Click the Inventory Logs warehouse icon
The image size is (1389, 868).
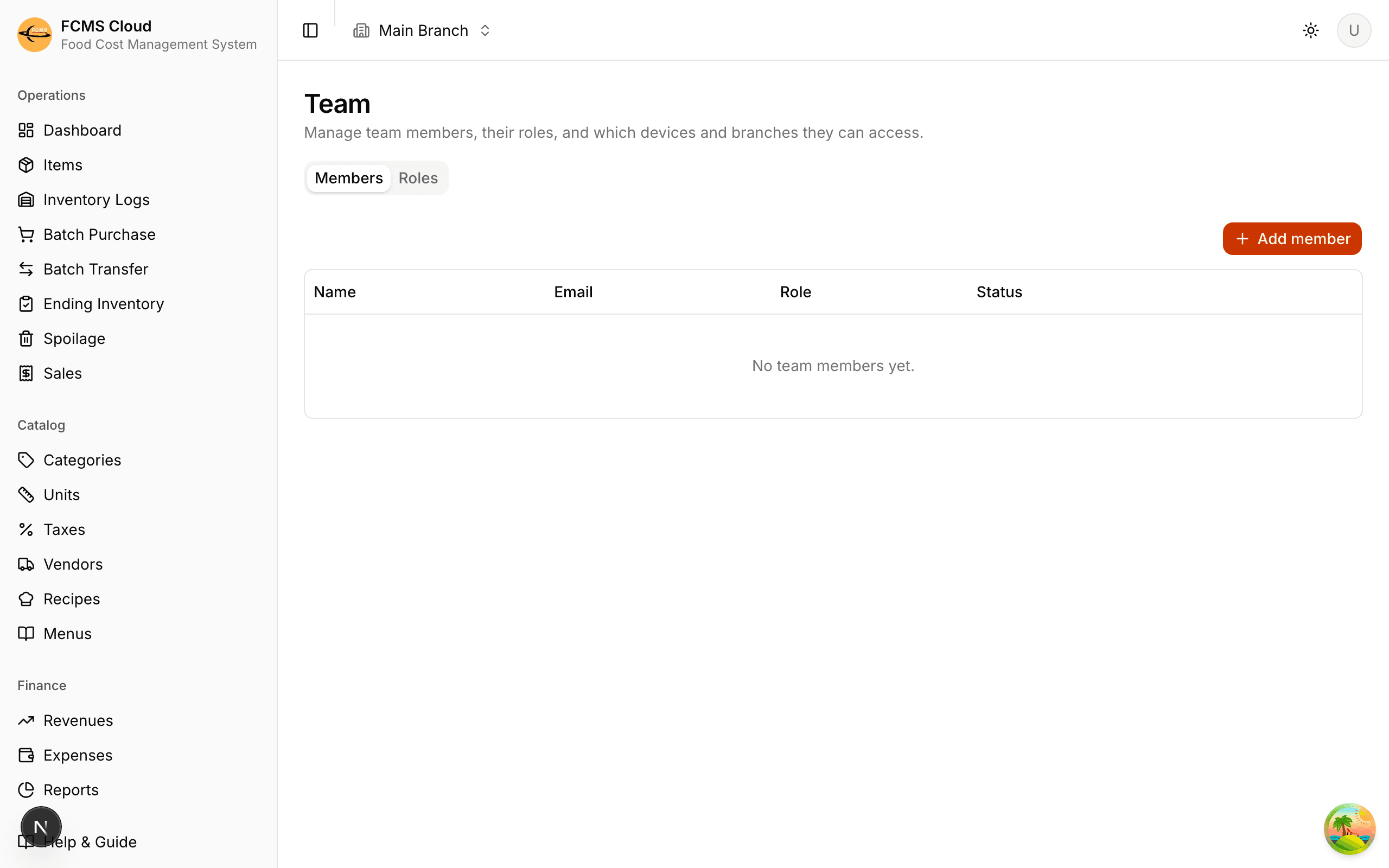coord(26,200)
